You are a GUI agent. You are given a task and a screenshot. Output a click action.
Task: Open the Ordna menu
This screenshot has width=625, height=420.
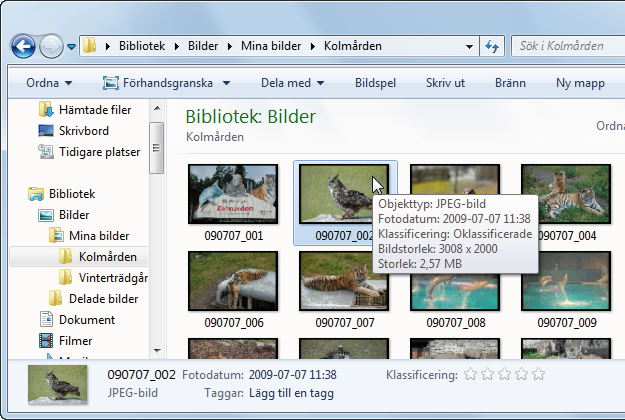(49, 83)
